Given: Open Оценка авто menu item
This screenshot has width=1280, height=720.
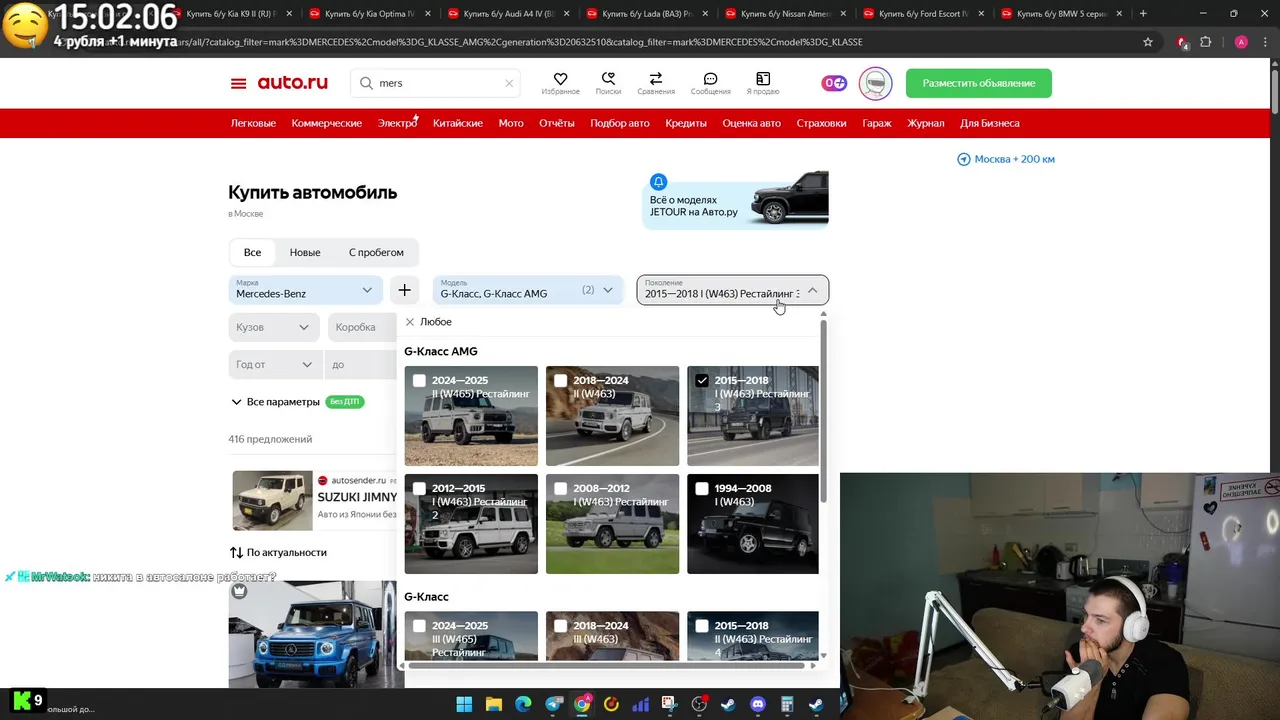Looking at the screenshot, I should pos(752,123).
